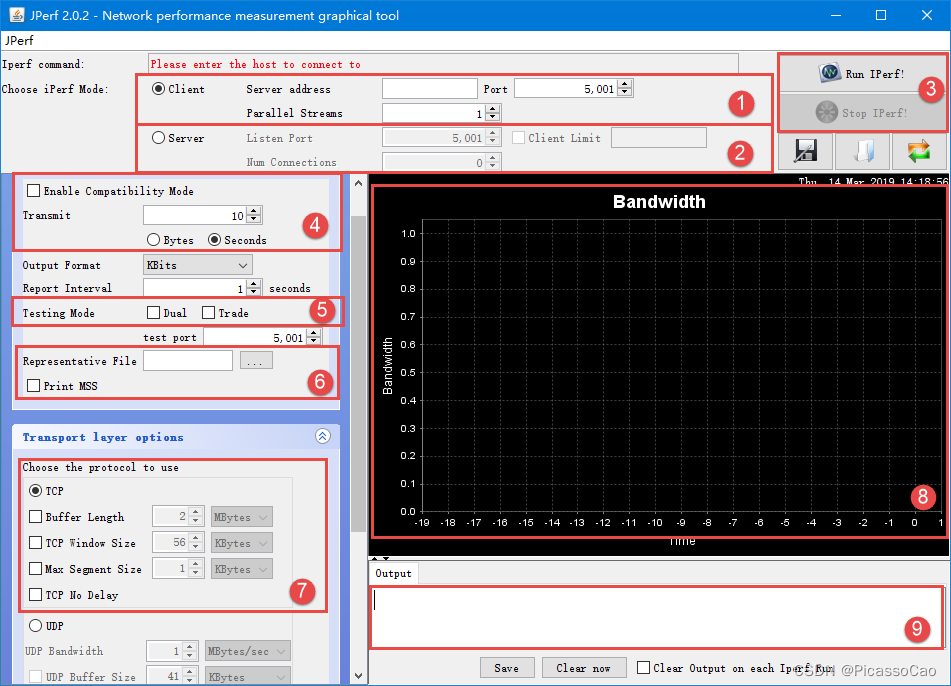Increase the Parallel Streams spinner value

[x=493, y=109]
